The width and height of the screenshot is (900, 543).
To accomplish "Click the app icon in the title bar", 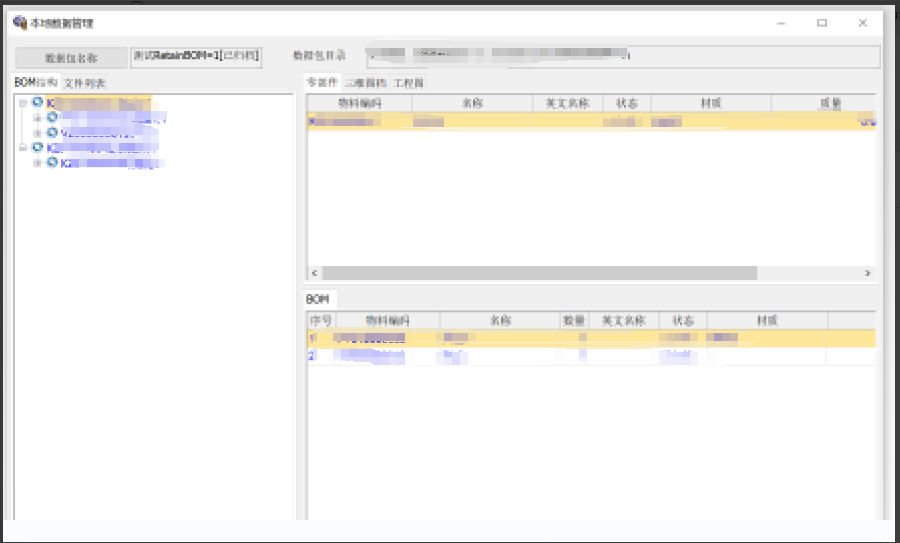I will click(19, 22).
